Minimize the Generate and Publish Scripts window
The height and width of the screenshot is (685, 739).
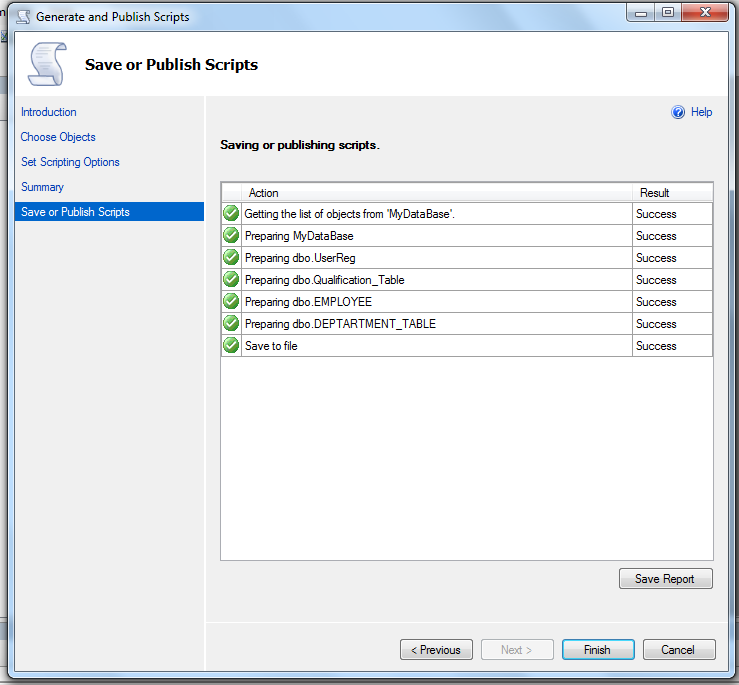click(x=640, y=13)
